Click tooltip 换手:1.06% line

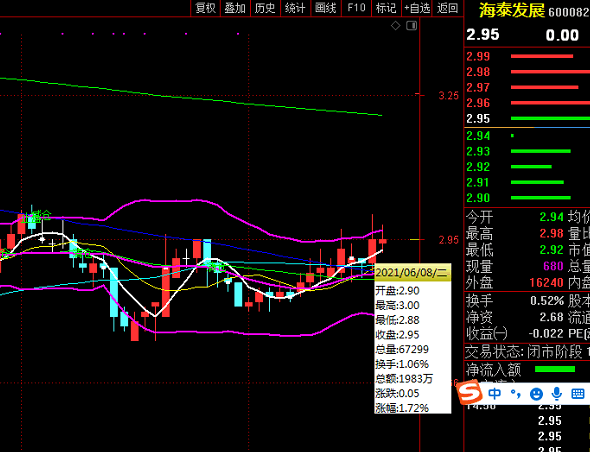tap(402, 364)
